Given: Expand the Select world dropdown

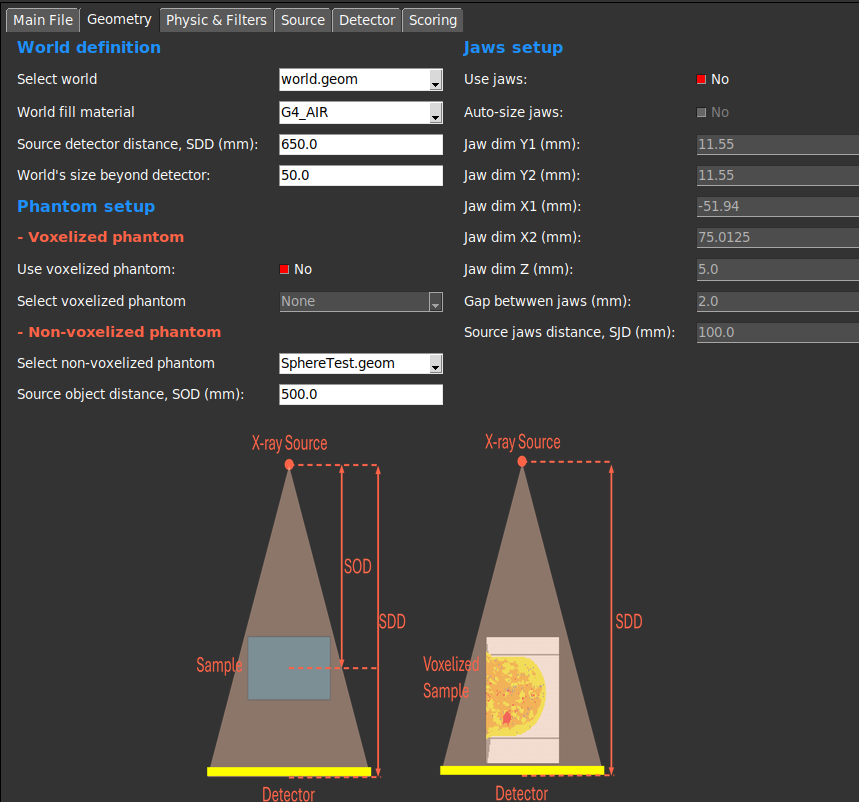Looking at the screenshot, I should [360, 80].
